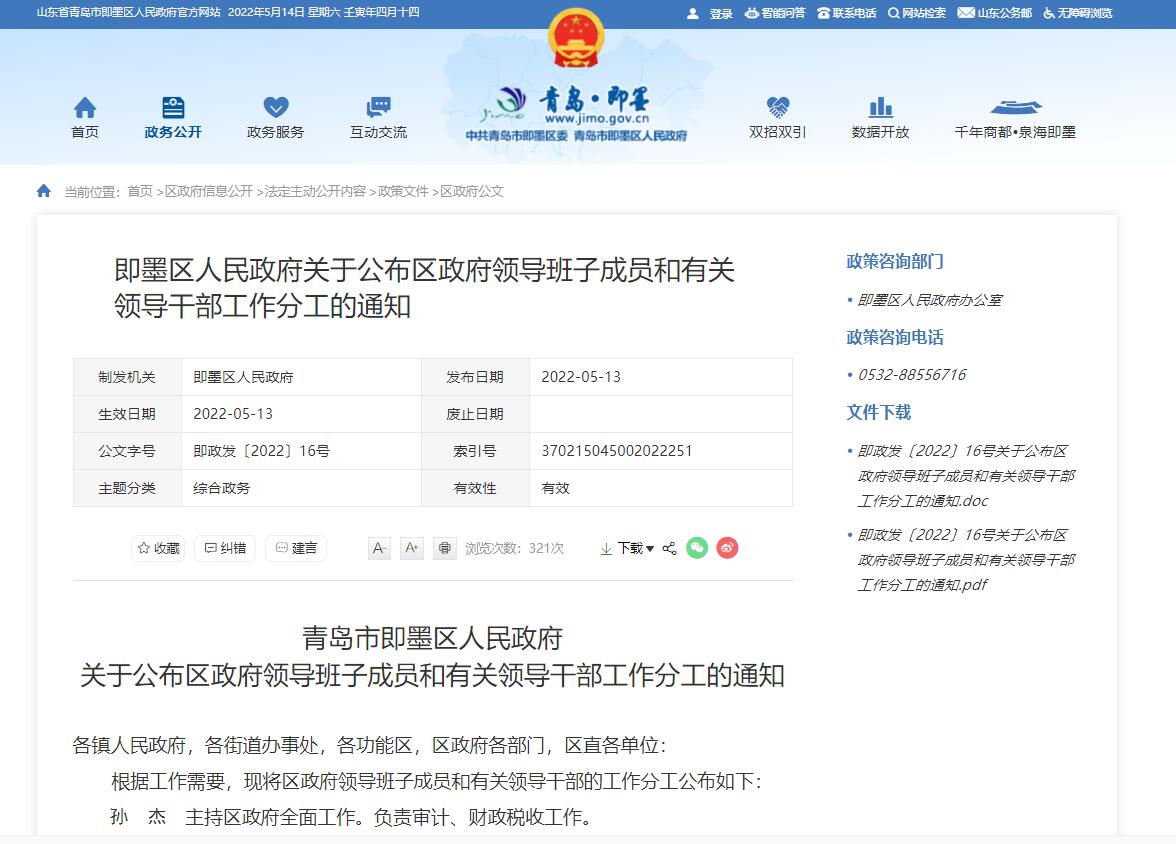Click the 纠错 error report button
This screenshot has height=844, width=1176.
coord(225,548)
